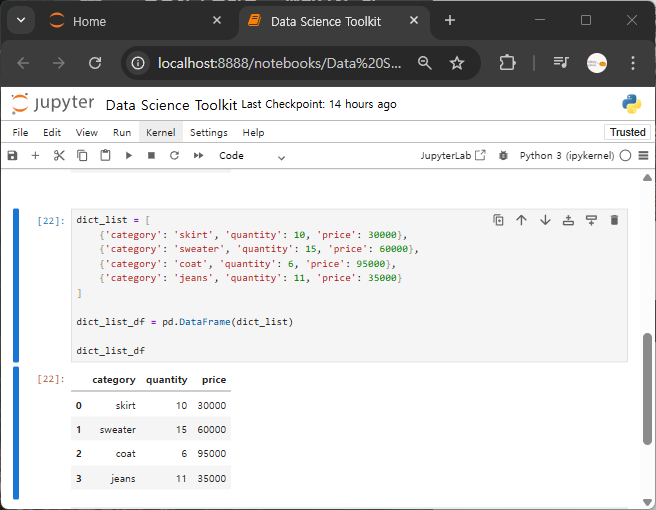Open the File menu

click(x=20, y=133)
